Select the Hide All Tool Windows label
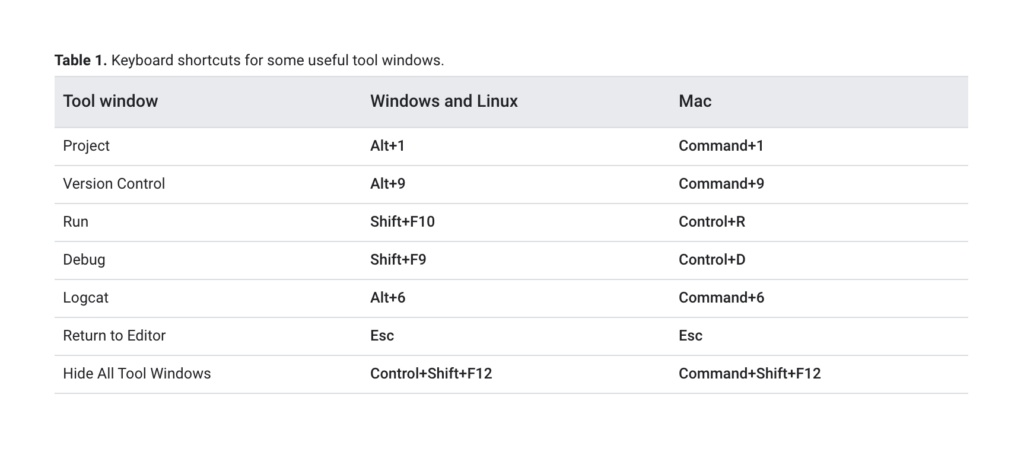The height and width of the screenshot is (458, 1024). pyautogui.click(x=137, y=374)
